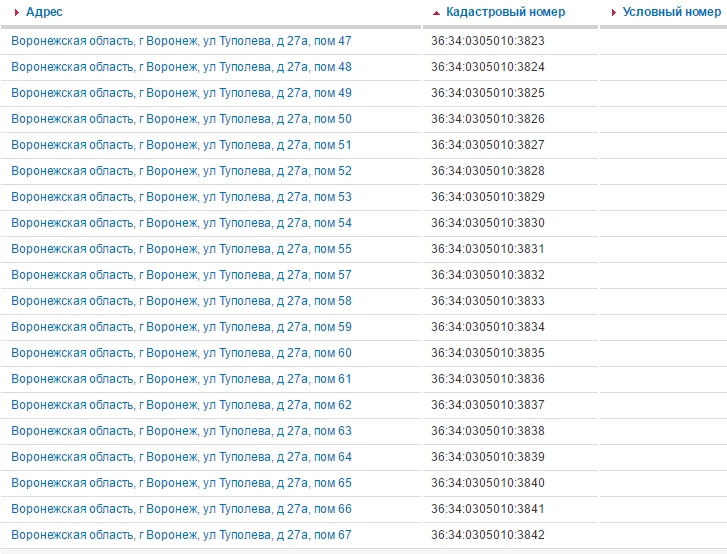This screenshot has height=554, width=727.
Task: Select cadastral number 36:34:0305010:3827
Action: pos(488,145)
